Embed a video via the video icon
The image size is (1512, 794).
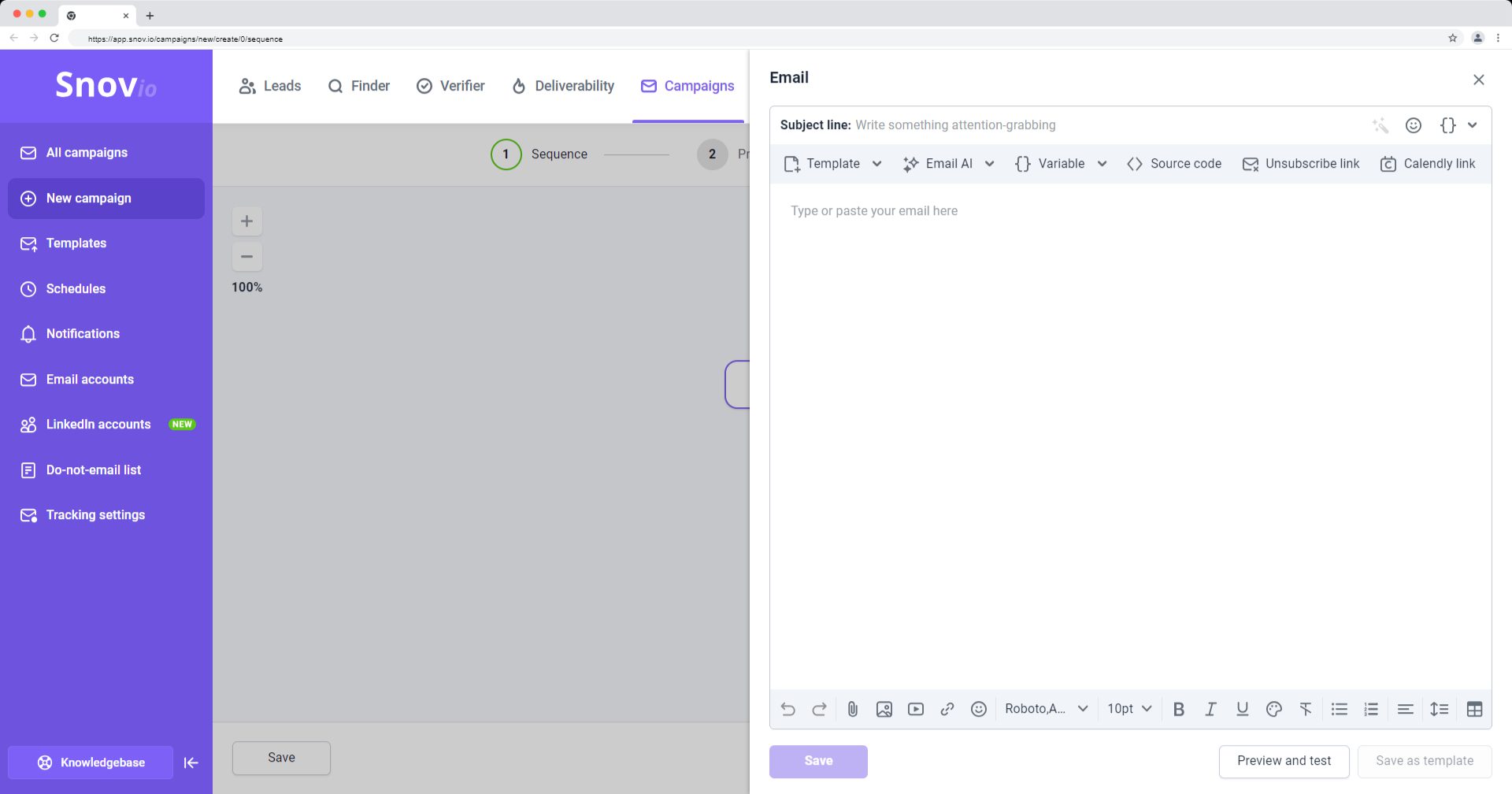click(x=916, y=709)
